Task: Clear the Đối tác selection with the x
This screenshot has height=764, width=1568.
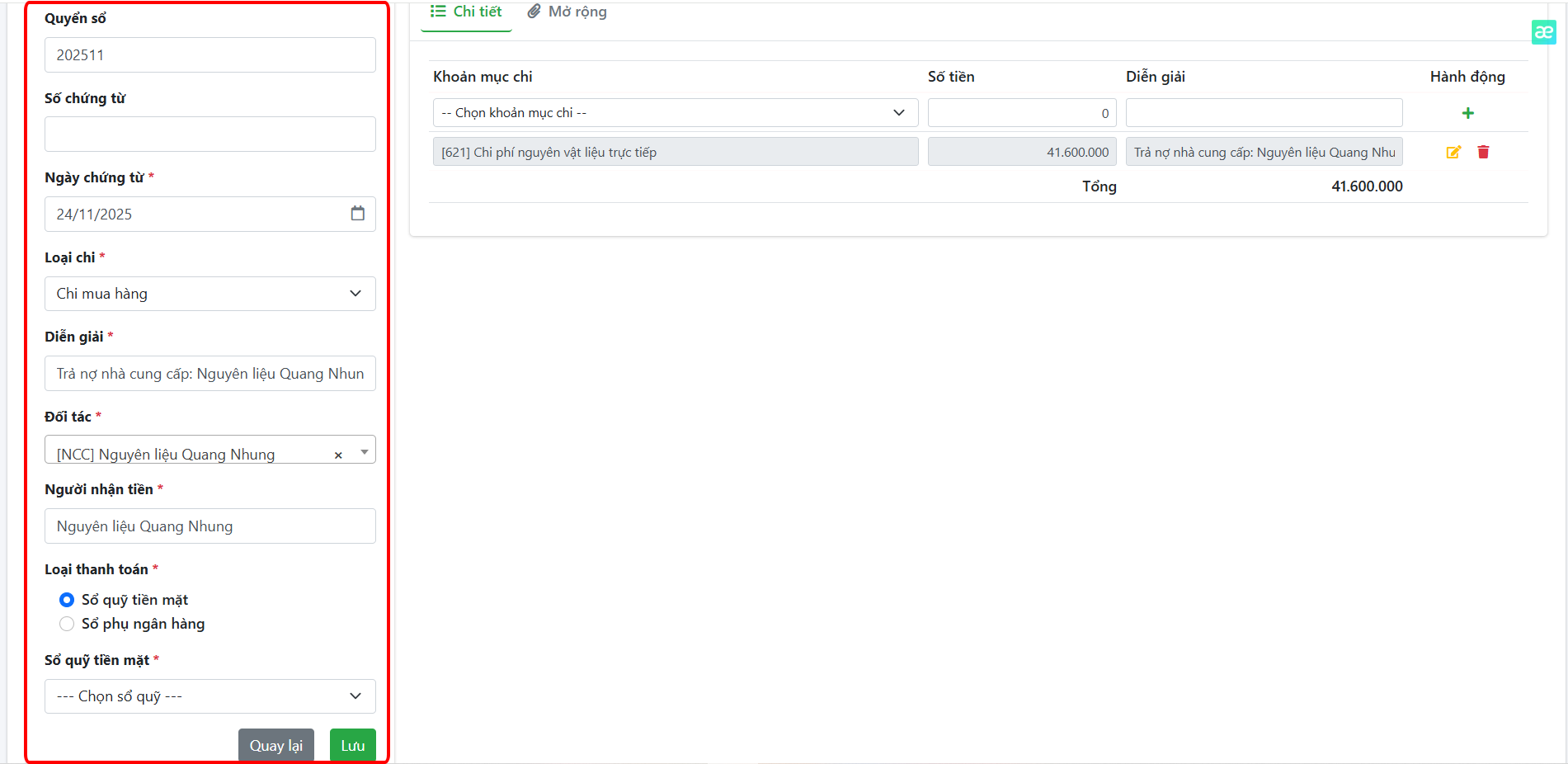Action: coord(338,455)
